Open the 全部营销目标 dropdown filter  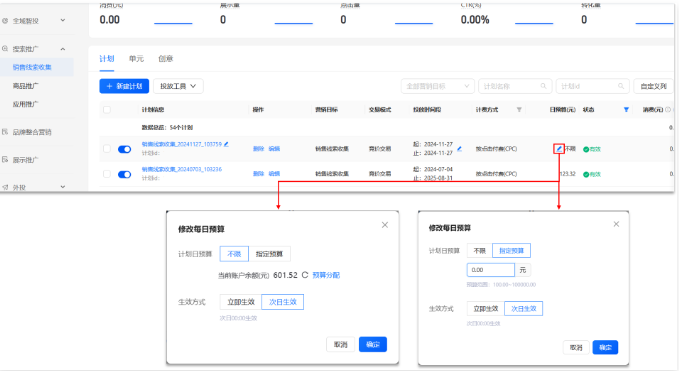(437, 86)
